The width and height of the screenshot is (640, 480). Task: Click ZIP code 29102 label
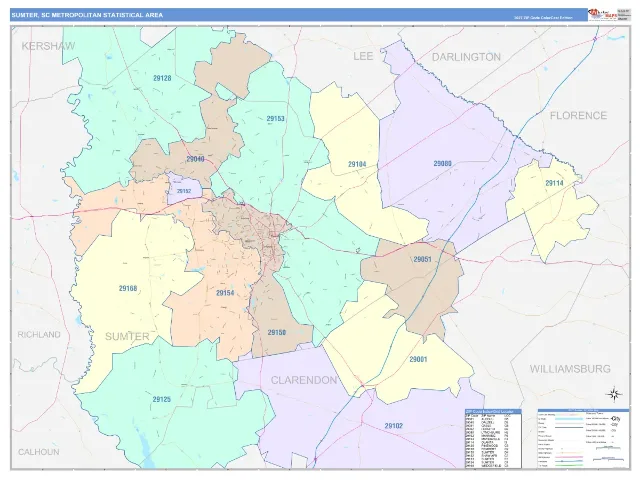393,426
